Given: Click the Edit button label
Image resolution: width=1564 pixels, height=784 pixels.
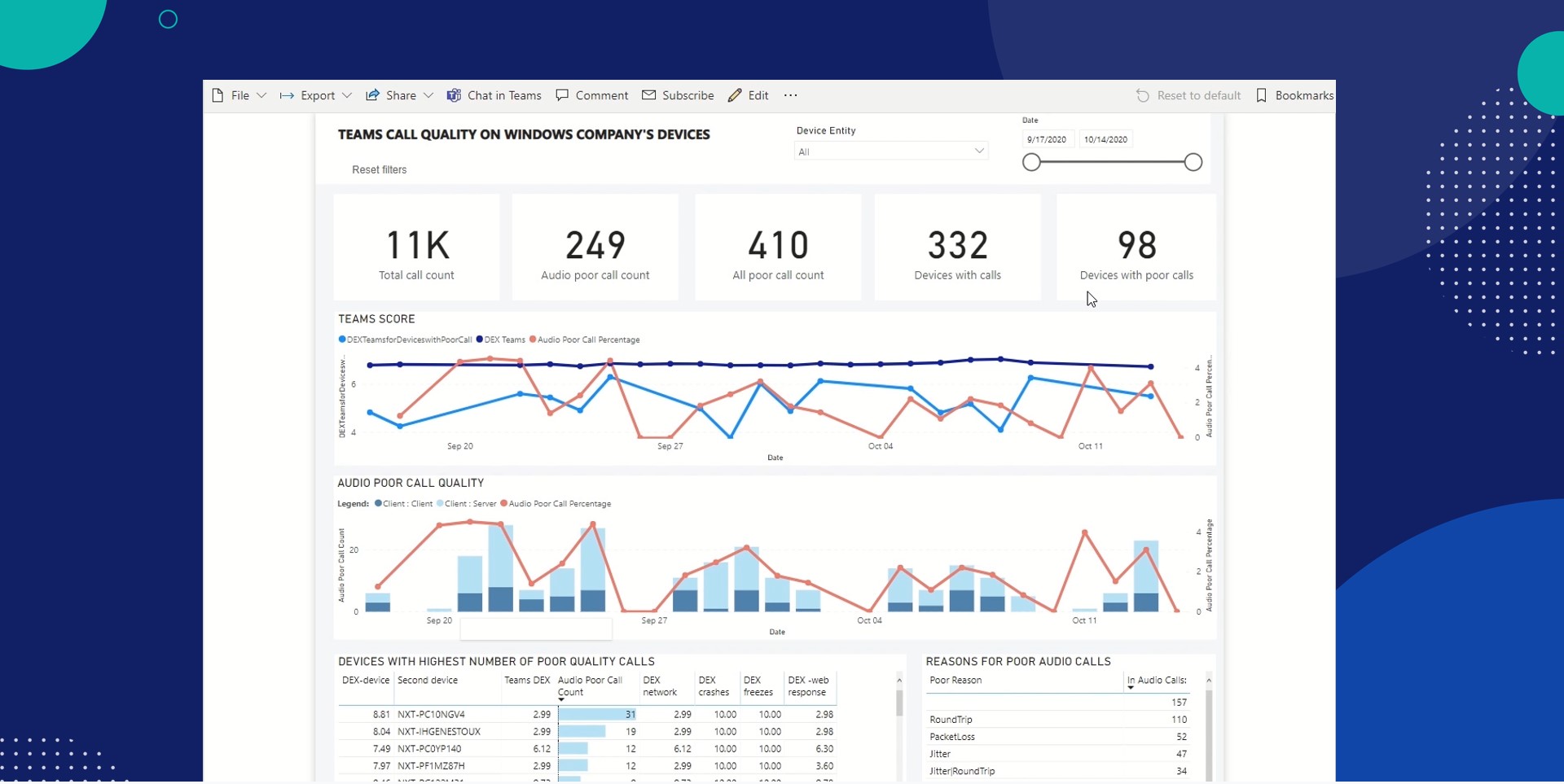Looking at the screenshot, I should [758, 95].
